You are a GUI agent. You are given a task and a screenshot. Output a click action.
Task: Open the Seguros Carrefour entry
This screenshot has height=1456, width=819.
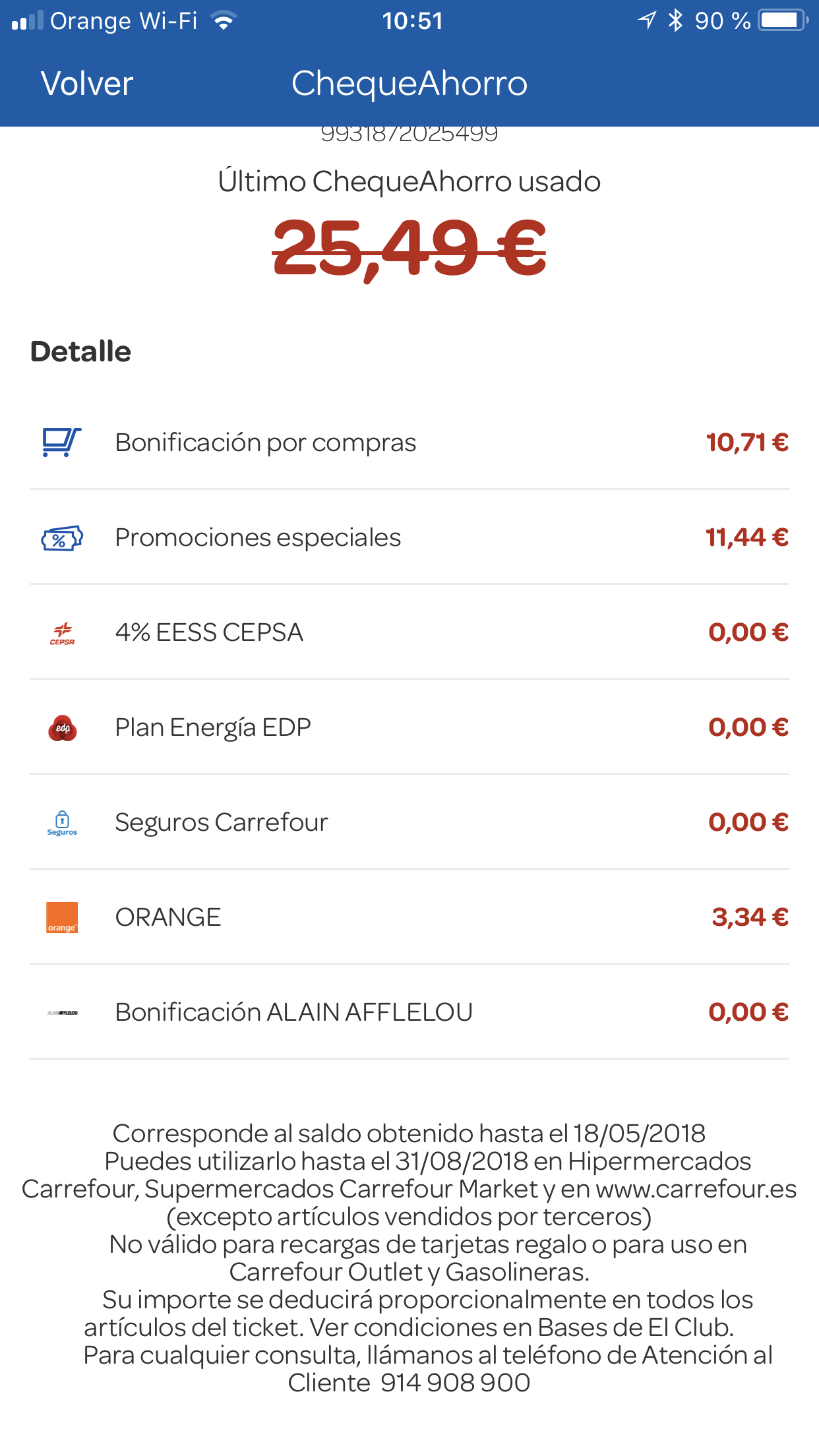point(222,822)
